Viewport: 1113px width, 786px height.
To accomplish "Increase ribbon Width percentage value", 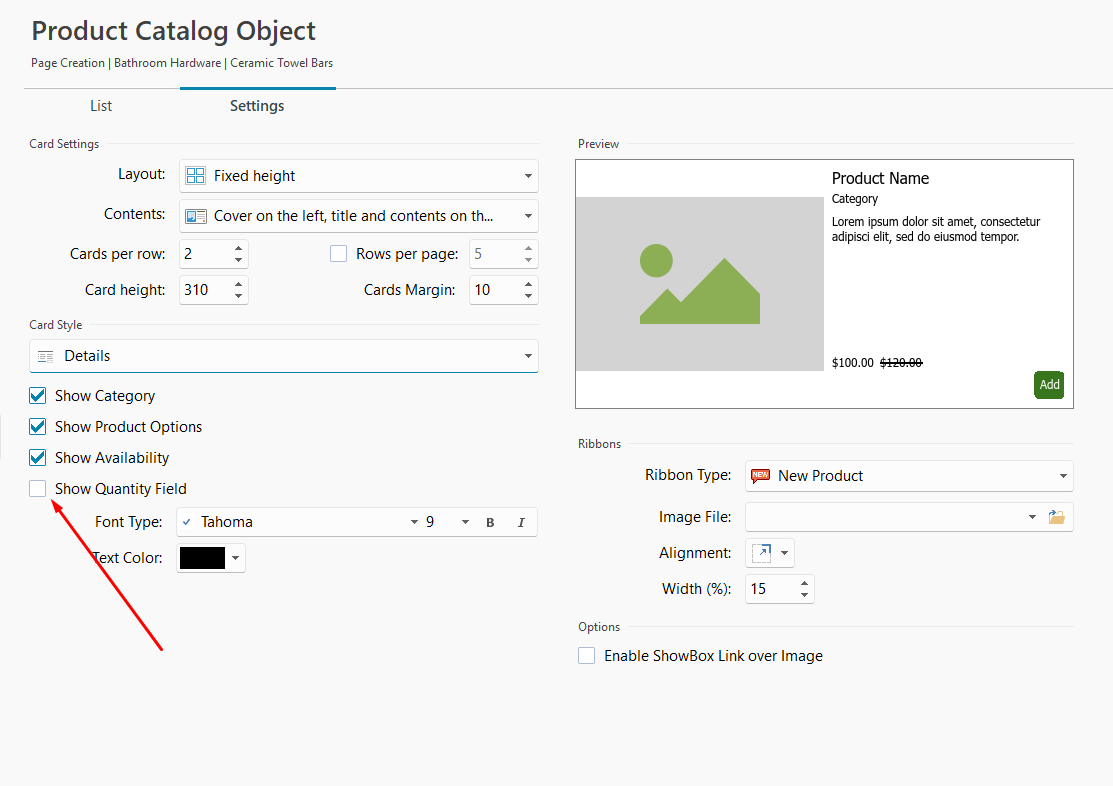I will 804,582.
